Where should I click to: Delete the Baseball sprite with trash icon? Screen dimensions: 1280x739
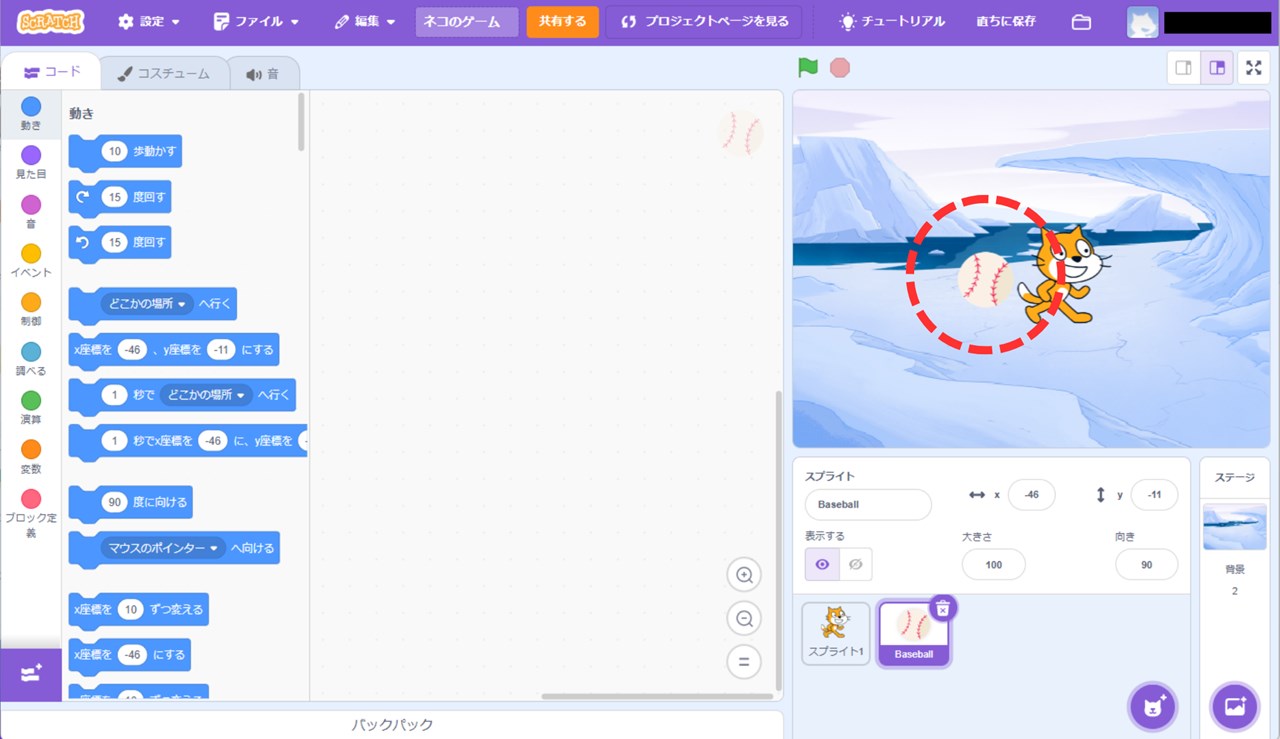(943, 607)
